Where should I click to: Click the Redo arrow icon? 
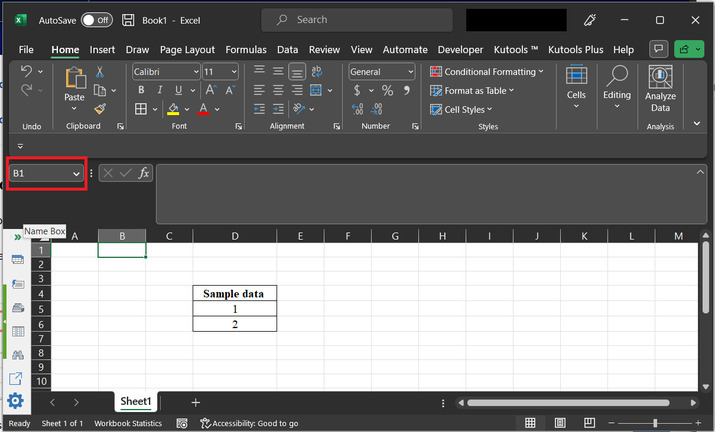click(x=26, y=90)
